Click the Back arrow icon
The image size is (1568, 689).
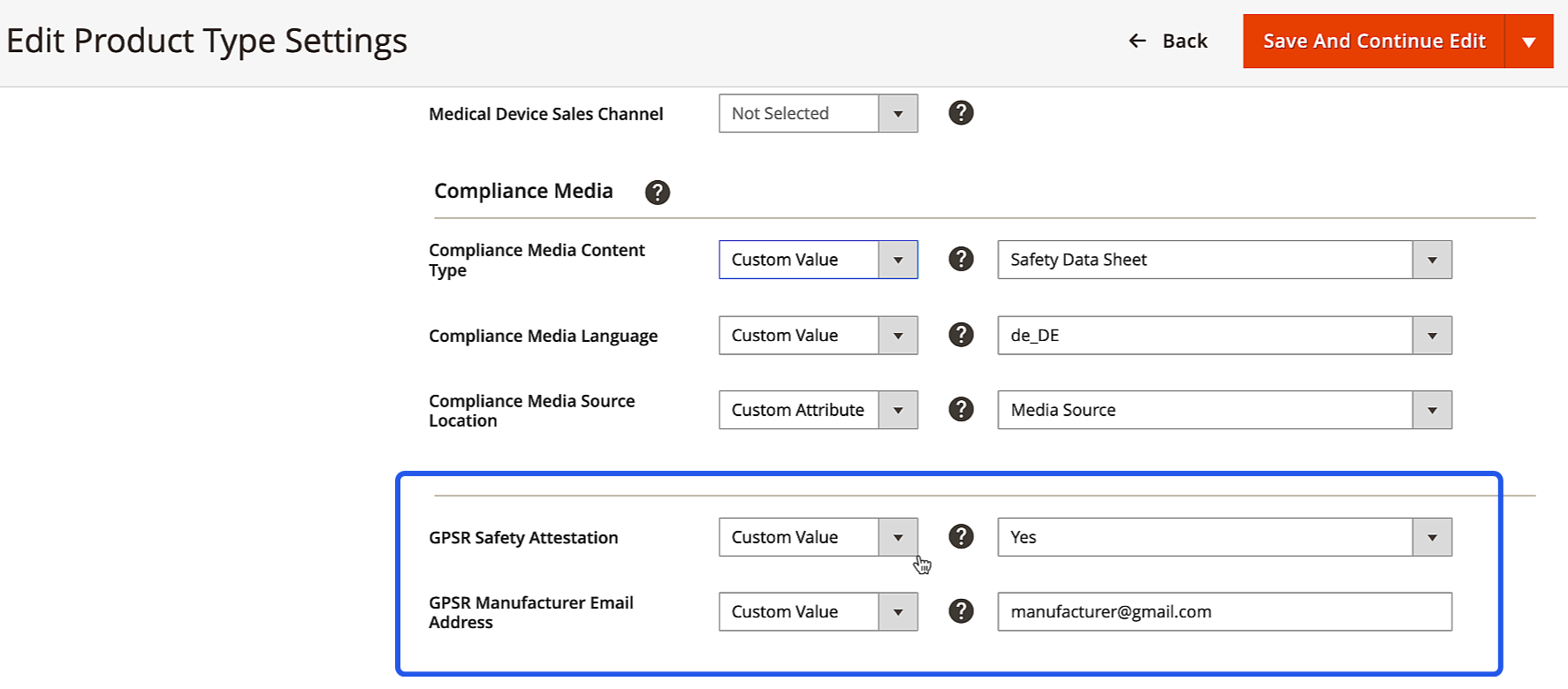(x=1138, y=41)
